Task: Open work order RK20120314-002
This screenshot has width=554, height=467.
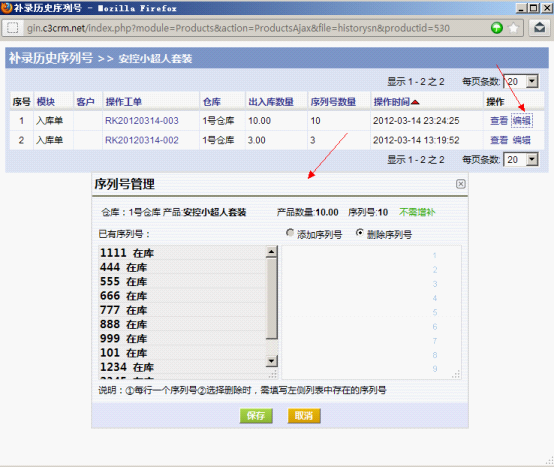Action: 142,140
